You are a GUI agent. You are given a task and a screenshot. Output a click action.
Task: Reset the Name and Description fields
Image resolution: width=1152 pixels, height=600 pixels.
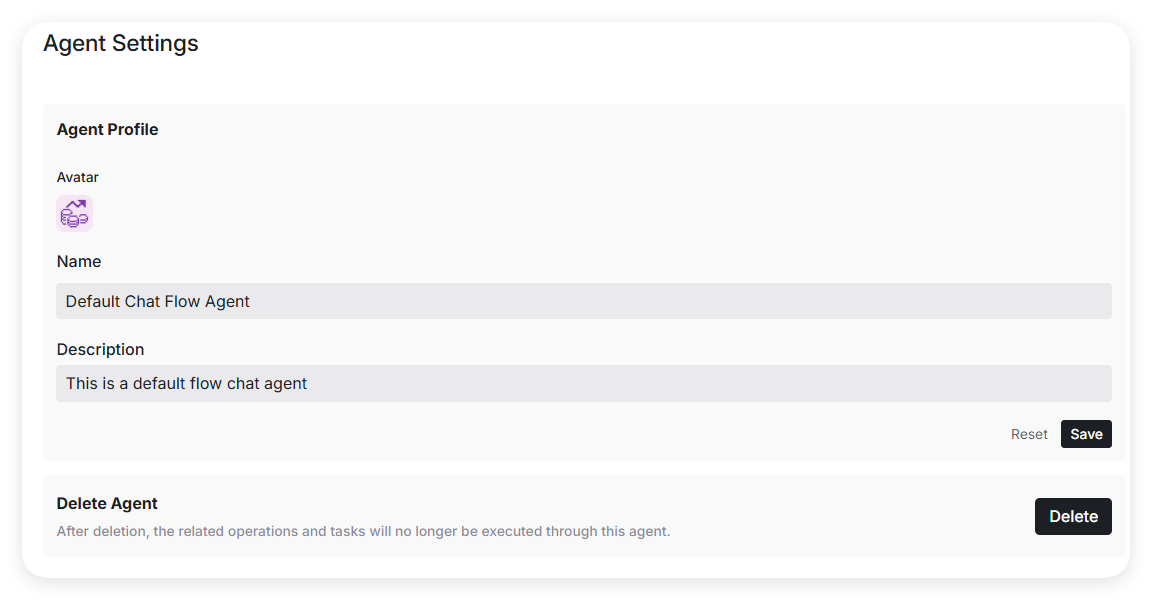coord(1029,434)
